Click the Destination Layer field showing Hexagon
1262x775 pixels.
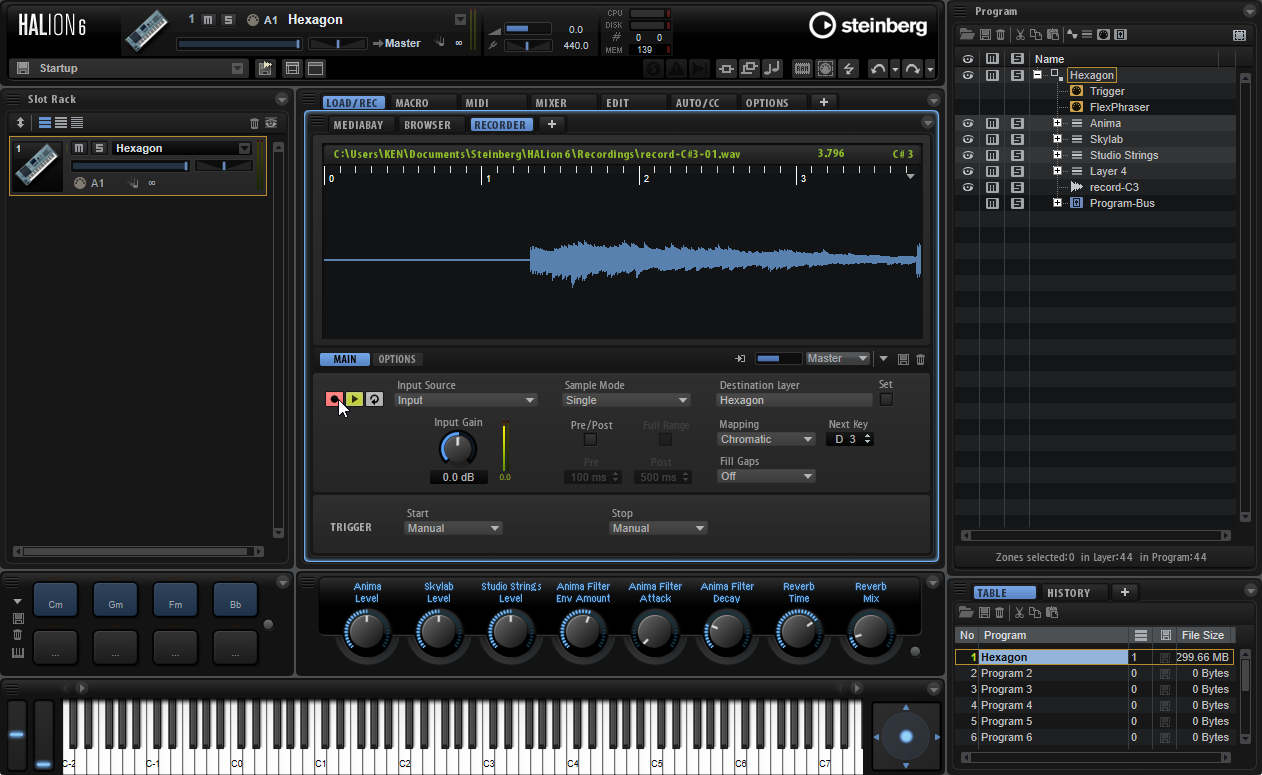(795, 400)
